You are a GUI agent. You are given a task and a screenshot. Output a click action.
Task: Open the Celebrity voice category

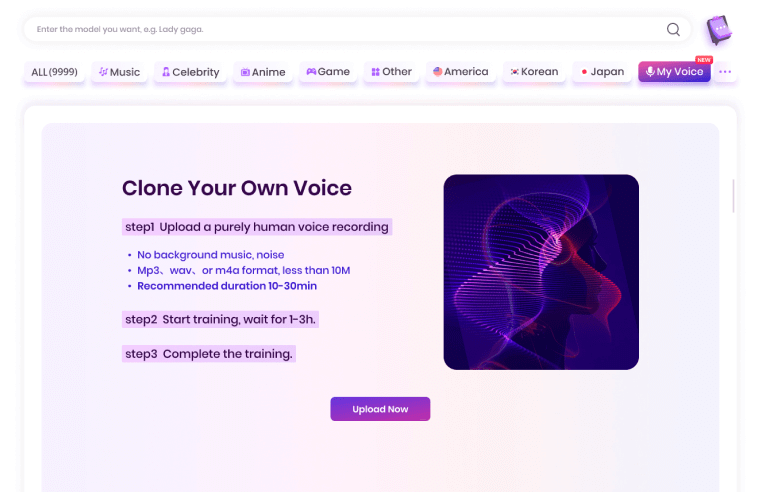coord(190,72)
